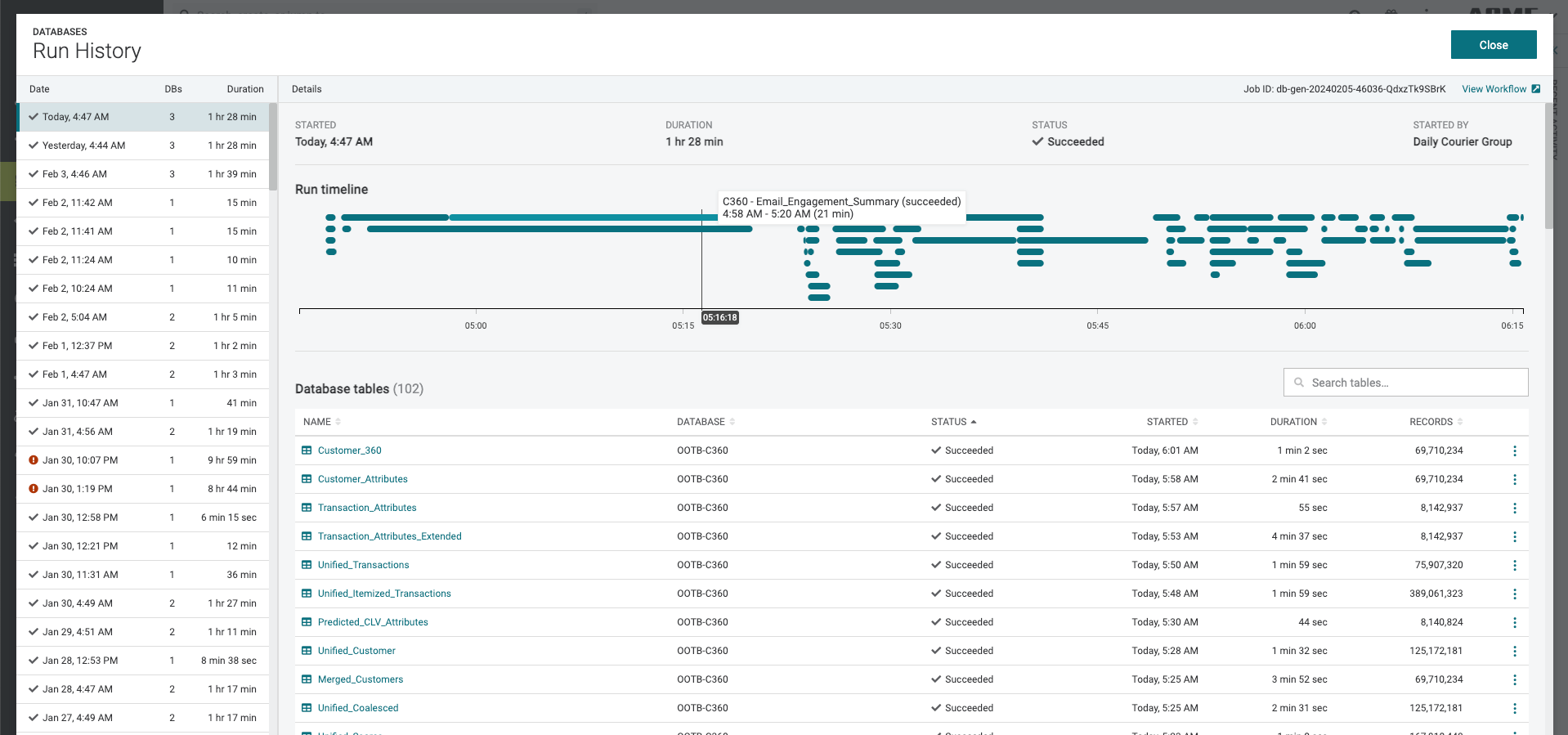This screenshot has height=735, width=1568.
Task: Click the error icon on Jan 30, 10:07 PM run
Action: 34,460
